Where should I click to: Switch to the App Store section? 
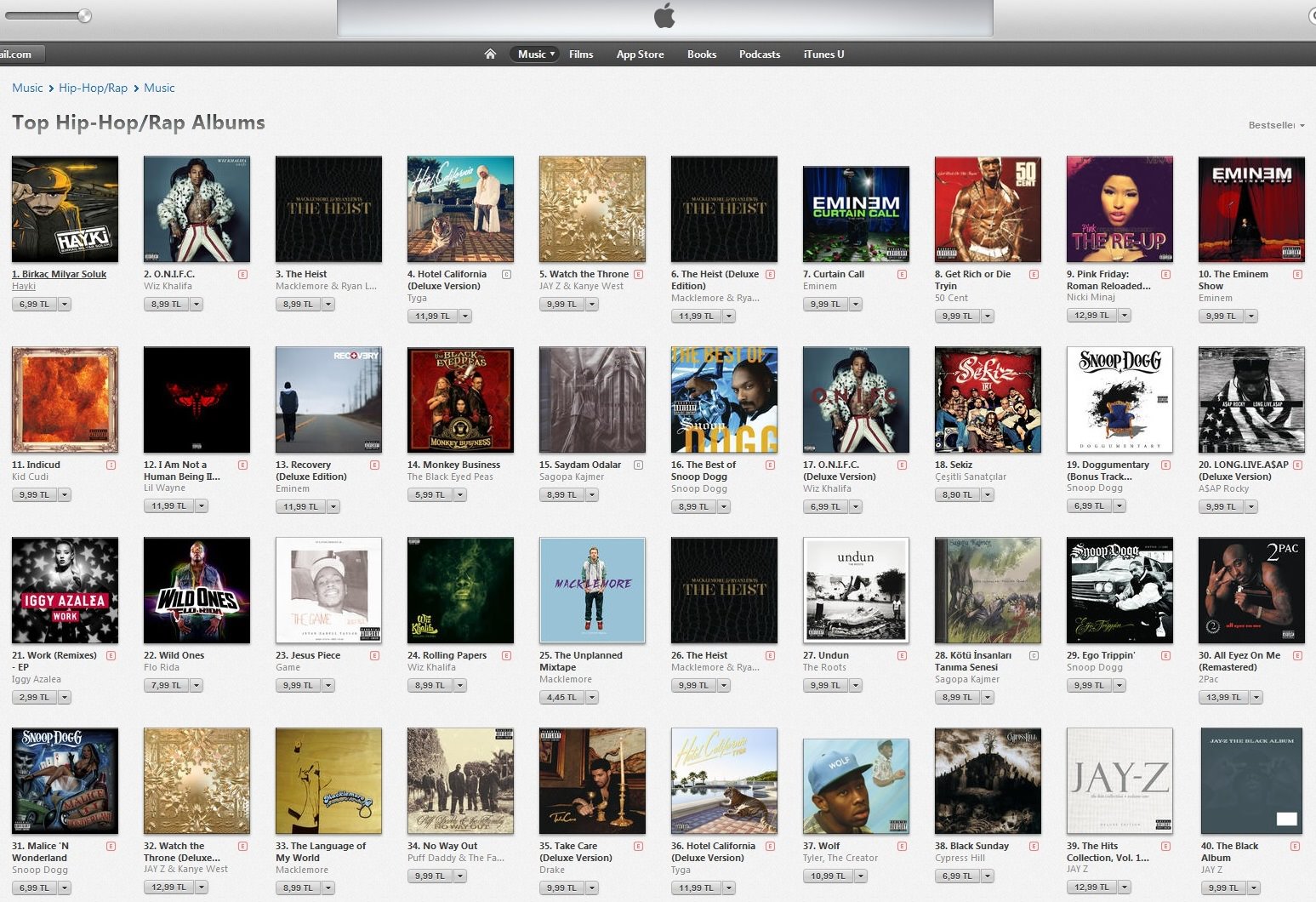[x=640, y=54]
